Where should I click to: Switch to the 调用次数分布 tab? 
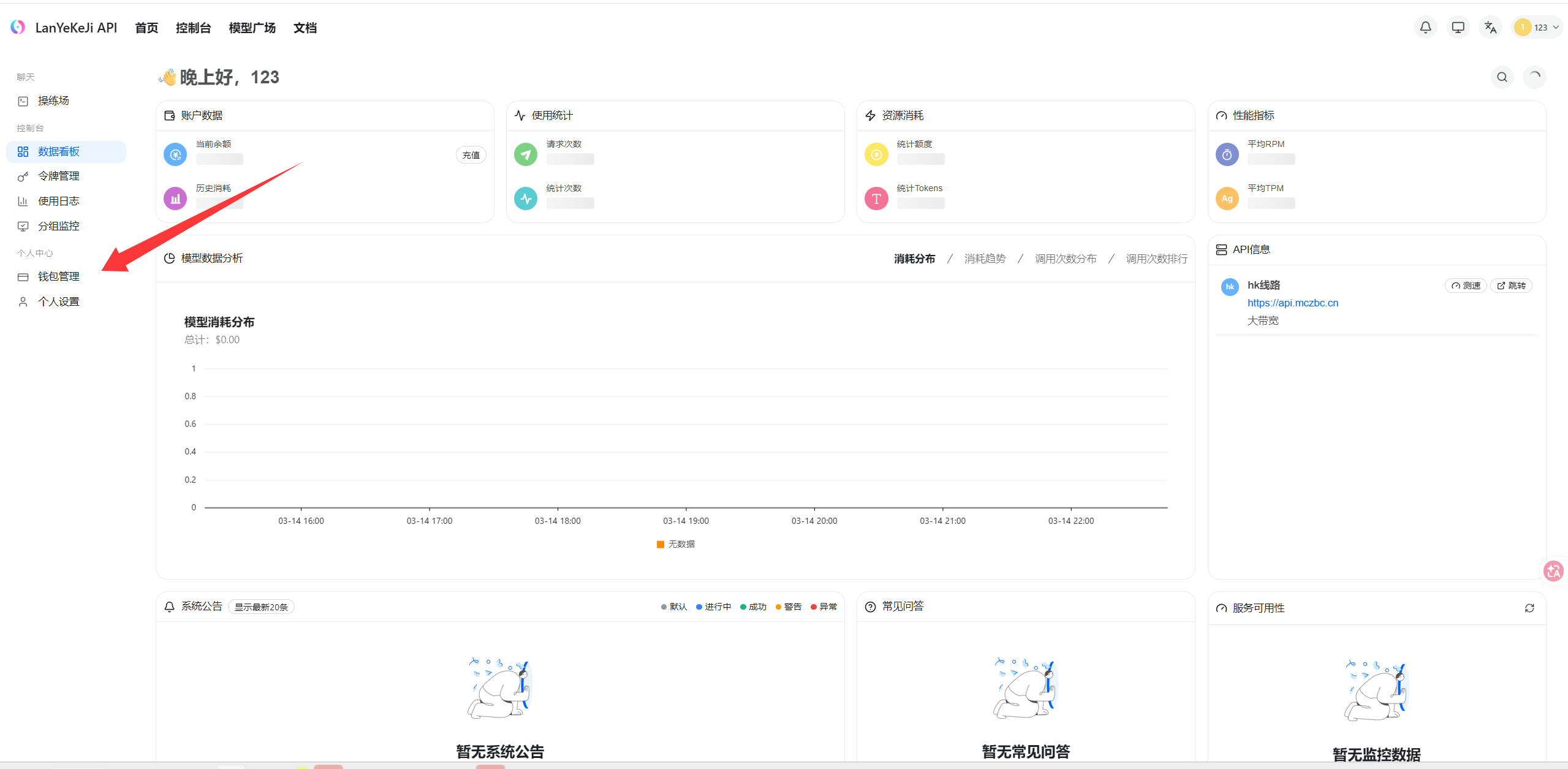click(x=1066, y=259)
